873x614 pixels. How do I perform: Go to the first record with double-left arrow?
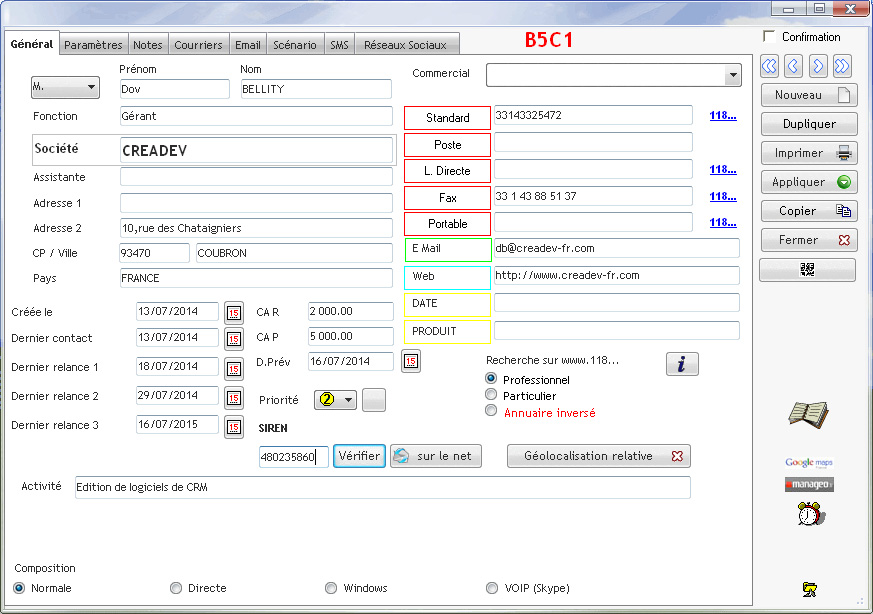(x=769, y=66)
